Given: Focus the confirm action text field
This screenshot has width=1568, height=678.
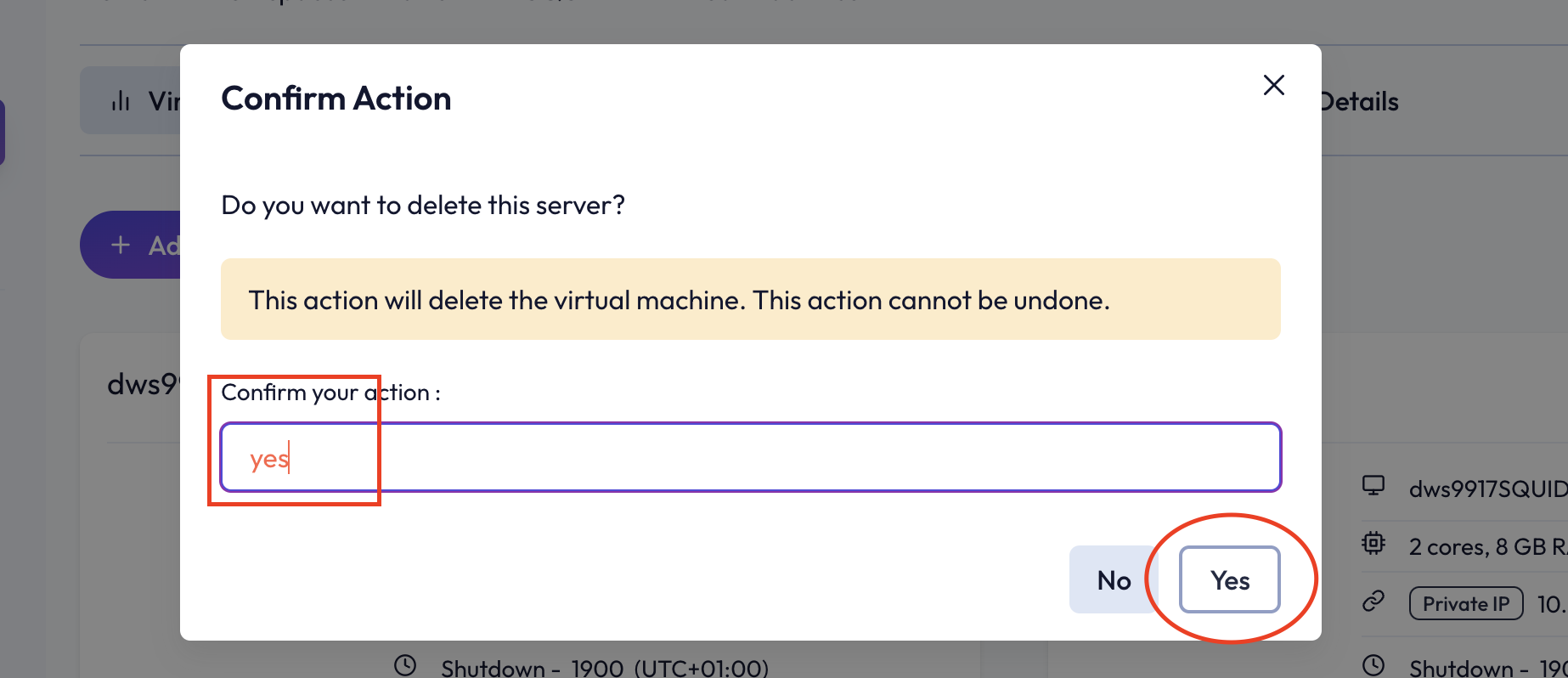Looking at the screenshot, I should 751,457.
